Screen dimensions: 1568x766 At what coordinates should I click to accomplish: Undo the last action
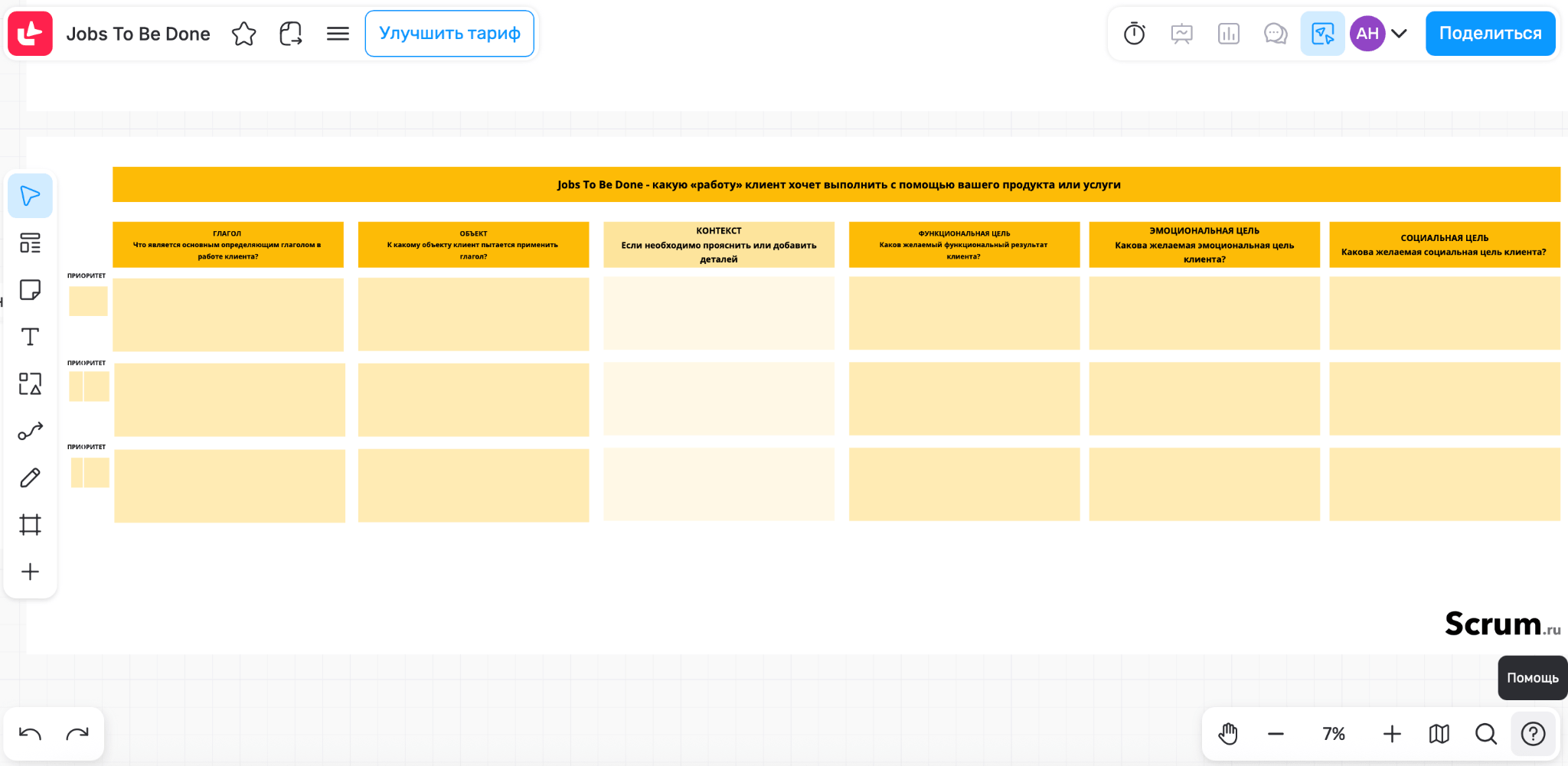click(x=31, y=734)
